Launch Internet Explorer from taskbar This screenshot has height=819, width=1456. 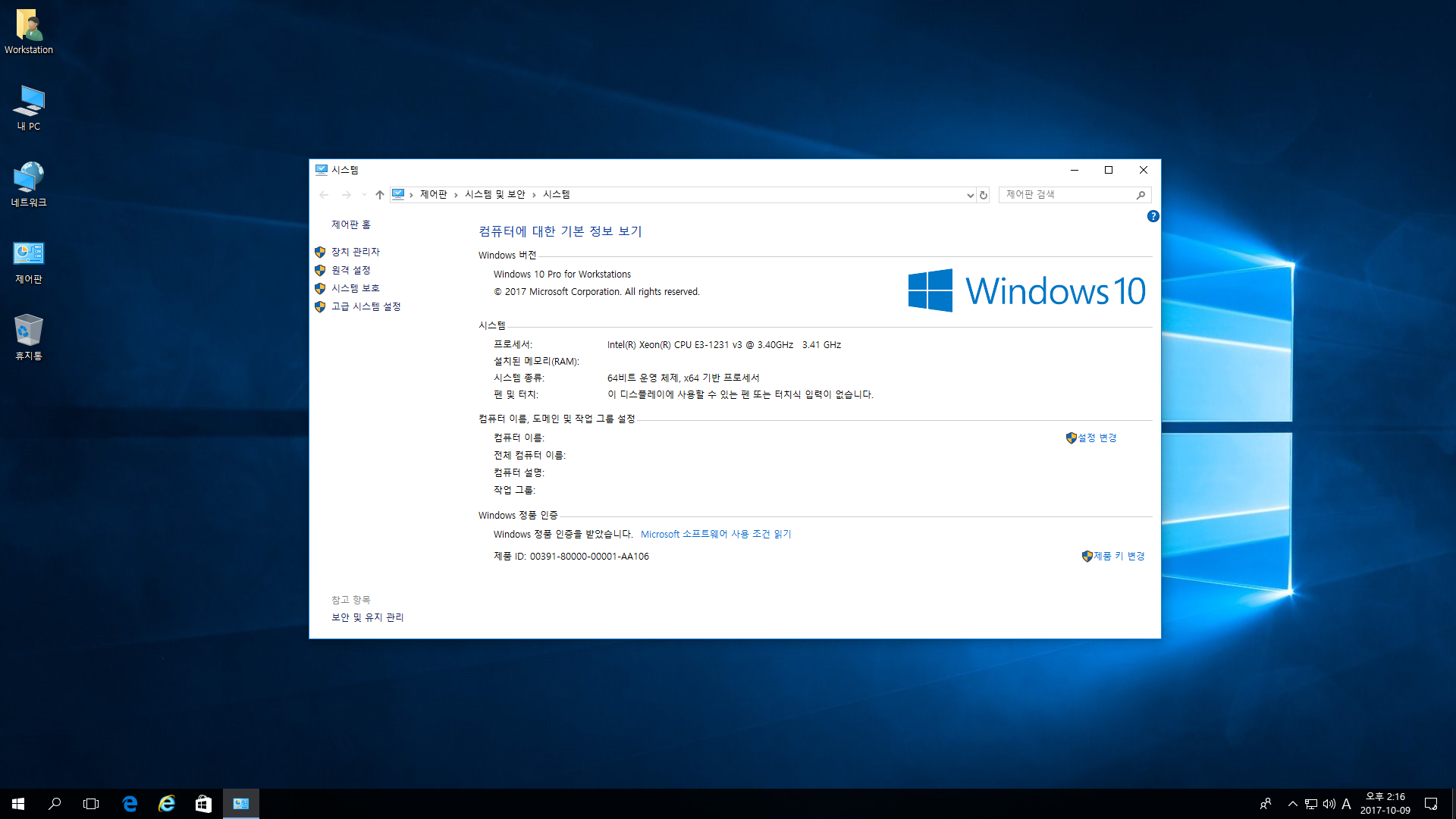tap(167, 804)
